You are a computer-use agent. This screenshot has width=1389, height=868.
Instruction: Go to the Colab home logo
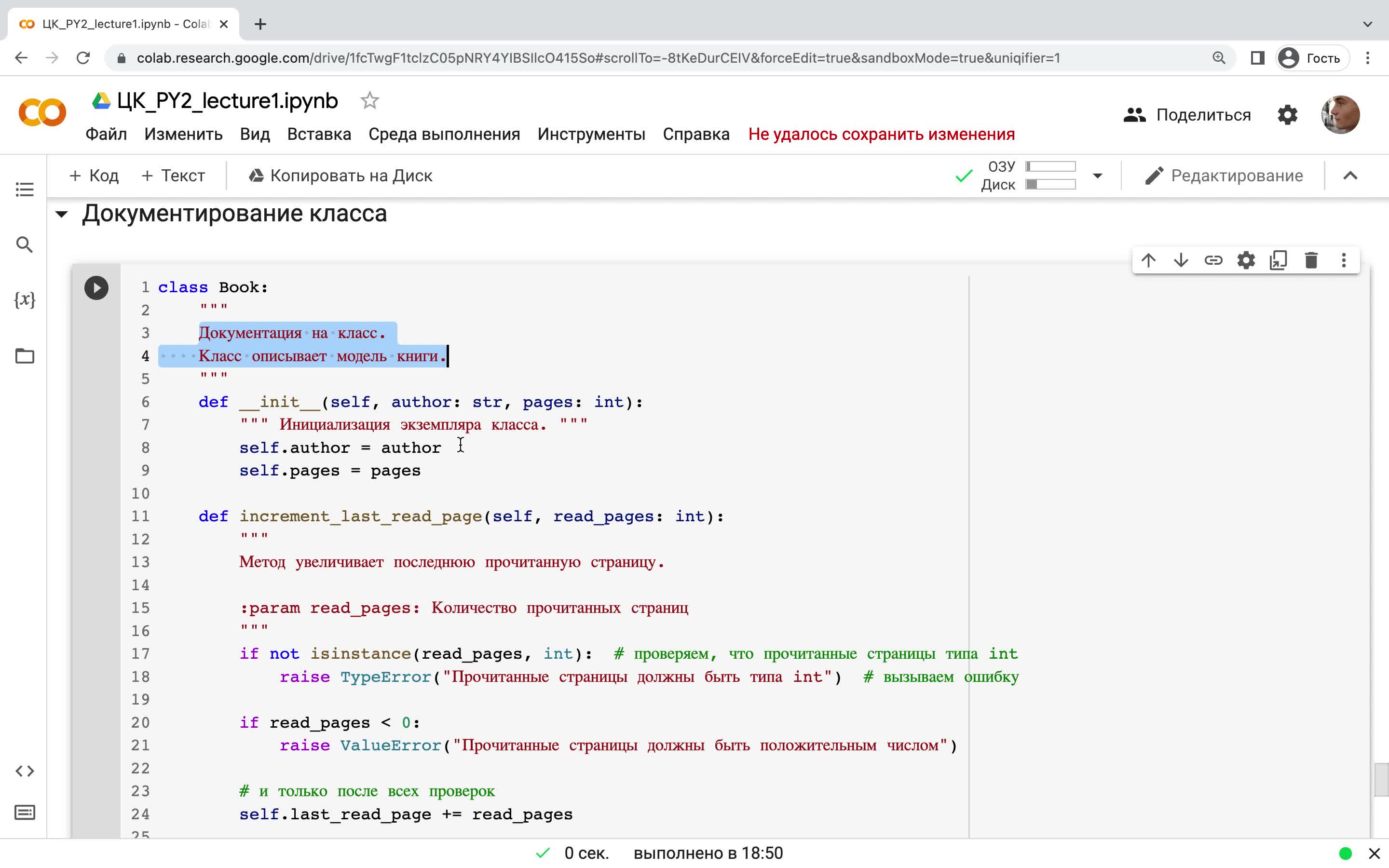point(42,112)
